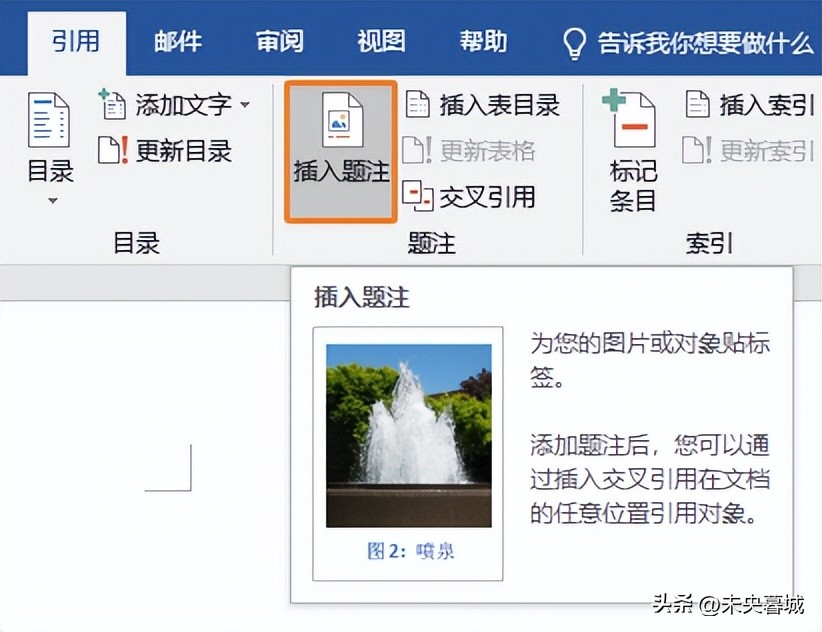Click the 插入表目录 label
This screenshot has height=632, width=822.
500,105
